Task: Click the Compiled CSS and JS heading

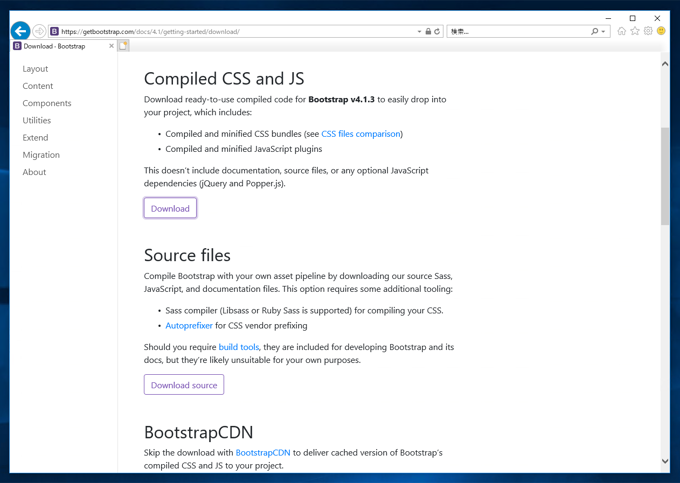Action: coord(224,79)
